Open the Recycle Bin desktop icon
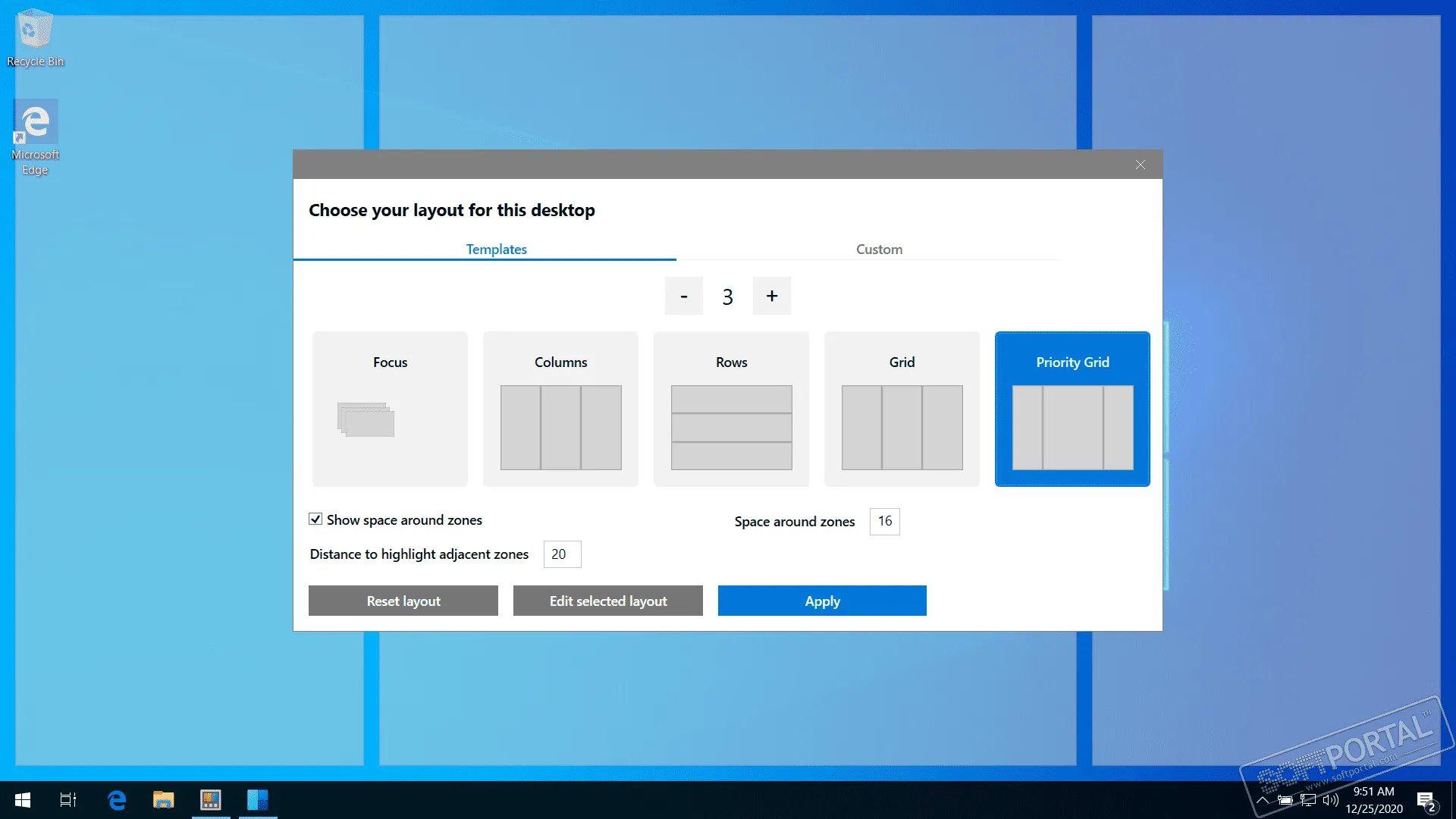Screen dimensions: 1456x819 pos(35,38)
